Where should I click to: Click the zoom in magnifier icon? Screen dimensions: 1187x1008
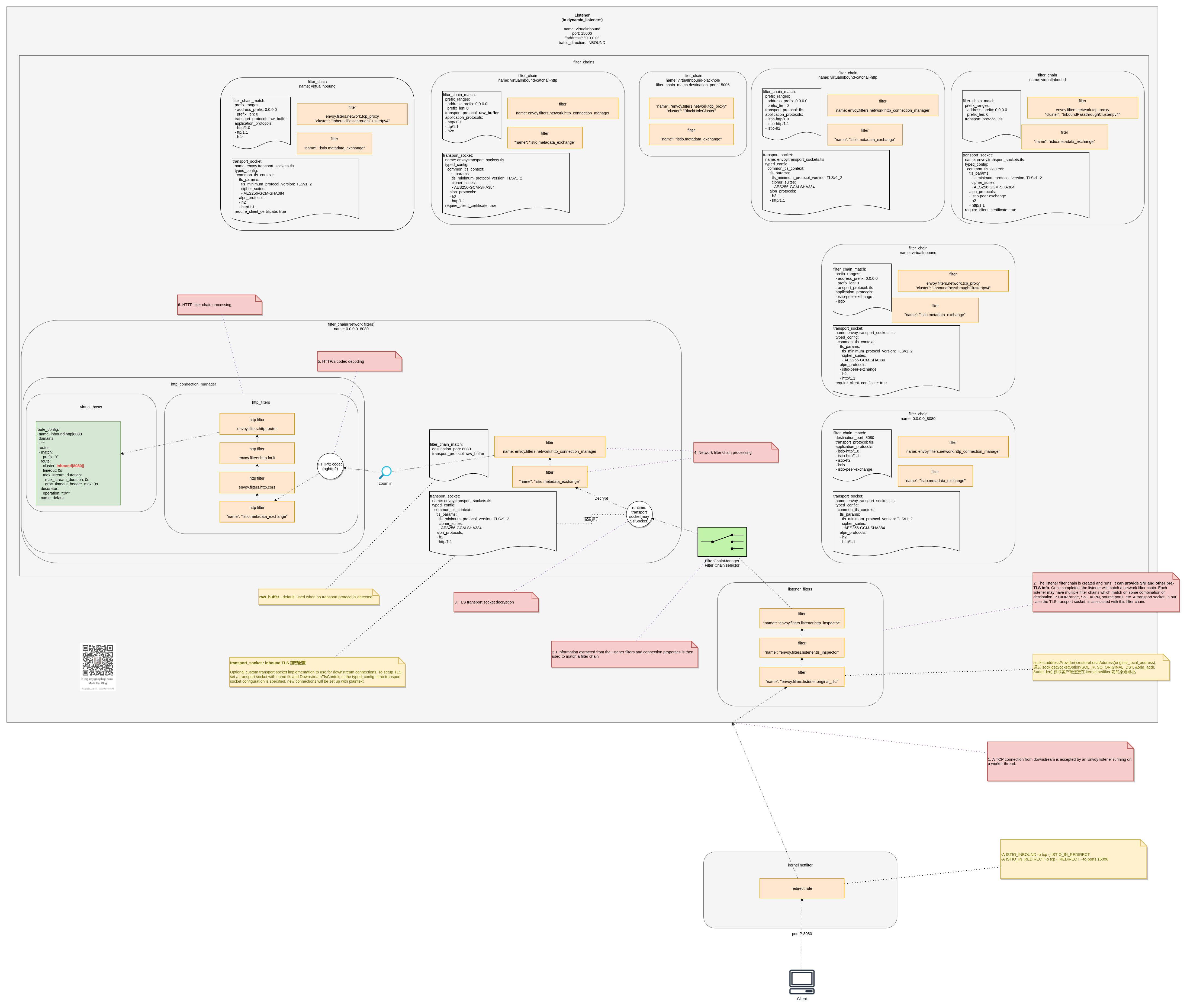click(385, 472)
